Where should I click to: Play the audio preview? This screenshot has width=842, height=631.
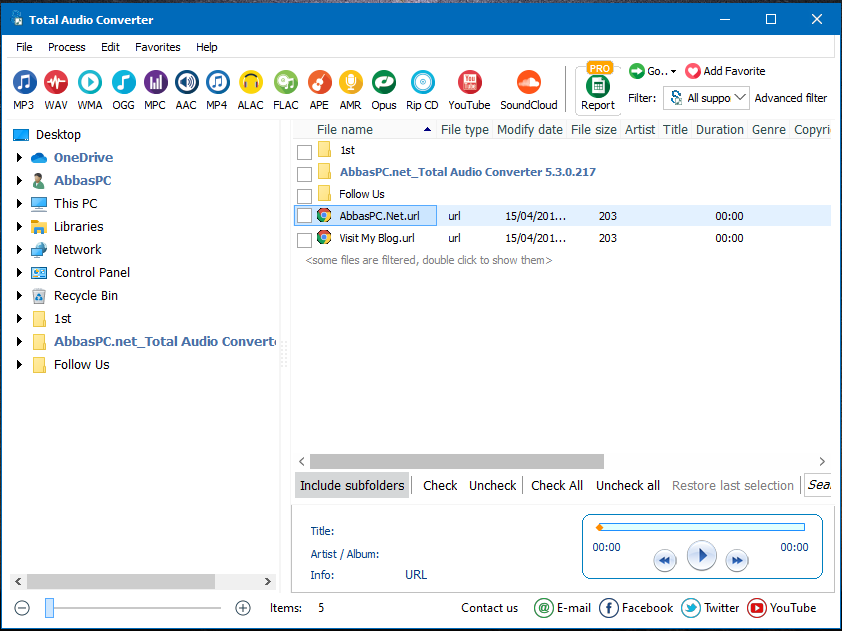(x=701, y=555)
